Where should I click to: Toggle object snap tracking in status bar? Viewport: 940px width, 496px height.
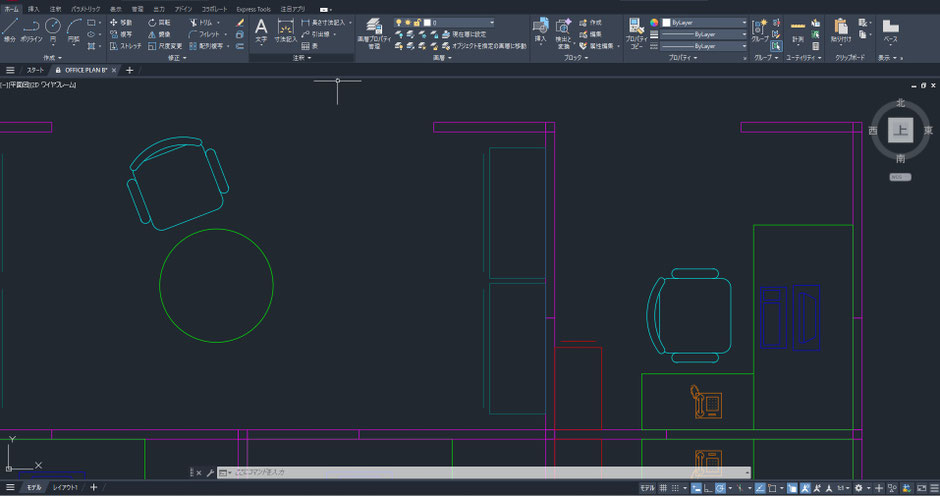point(760,488)
